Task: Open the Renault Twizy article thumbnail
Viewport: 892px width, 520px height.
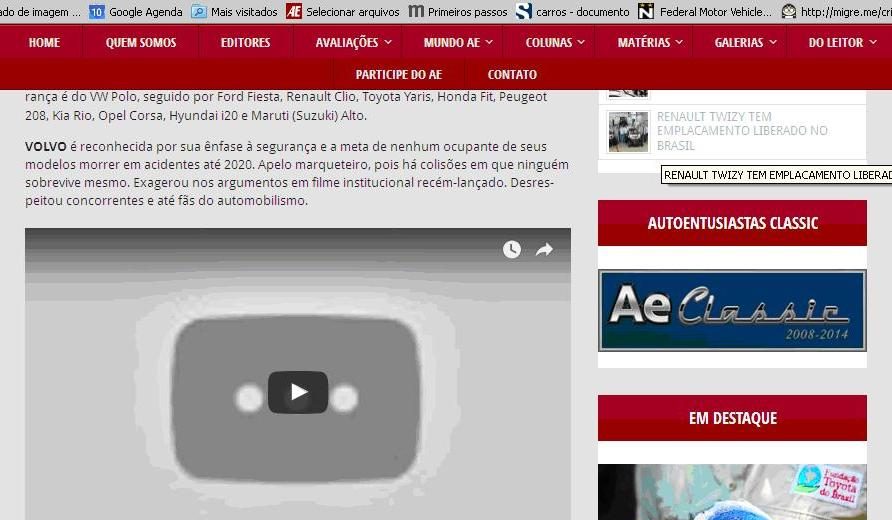Action: [628, 131]
